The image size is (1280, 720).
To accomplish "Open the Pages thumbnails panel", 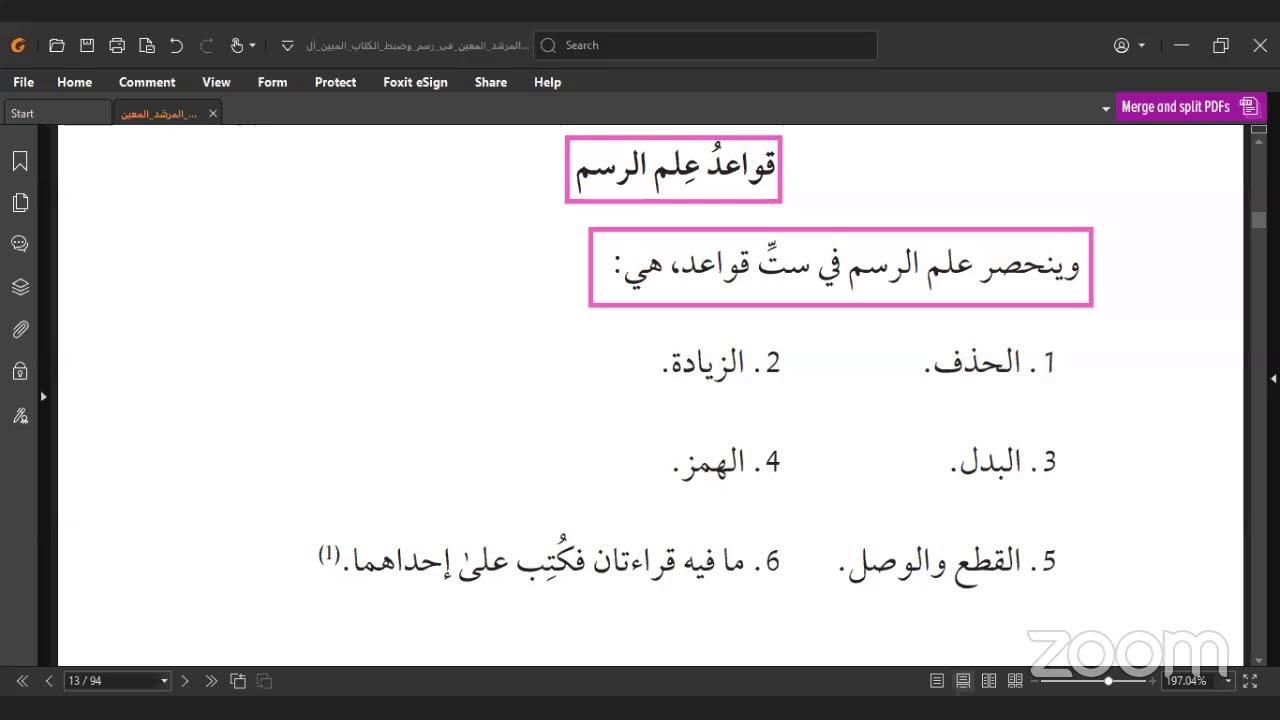I will point(20,203).
